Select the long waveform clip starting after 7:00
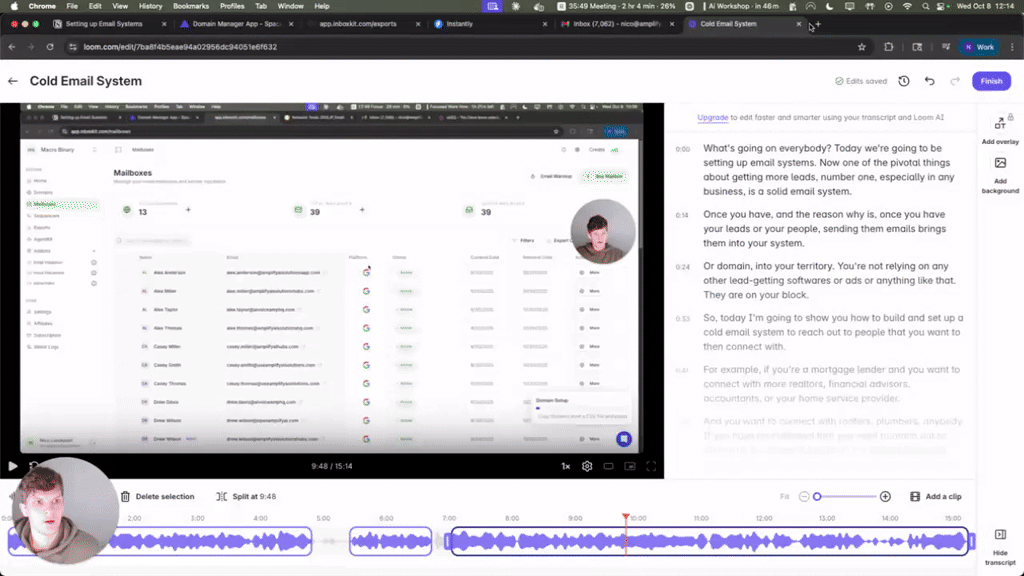Viewport: 1024px width, 576px height. tap(709, 541)
